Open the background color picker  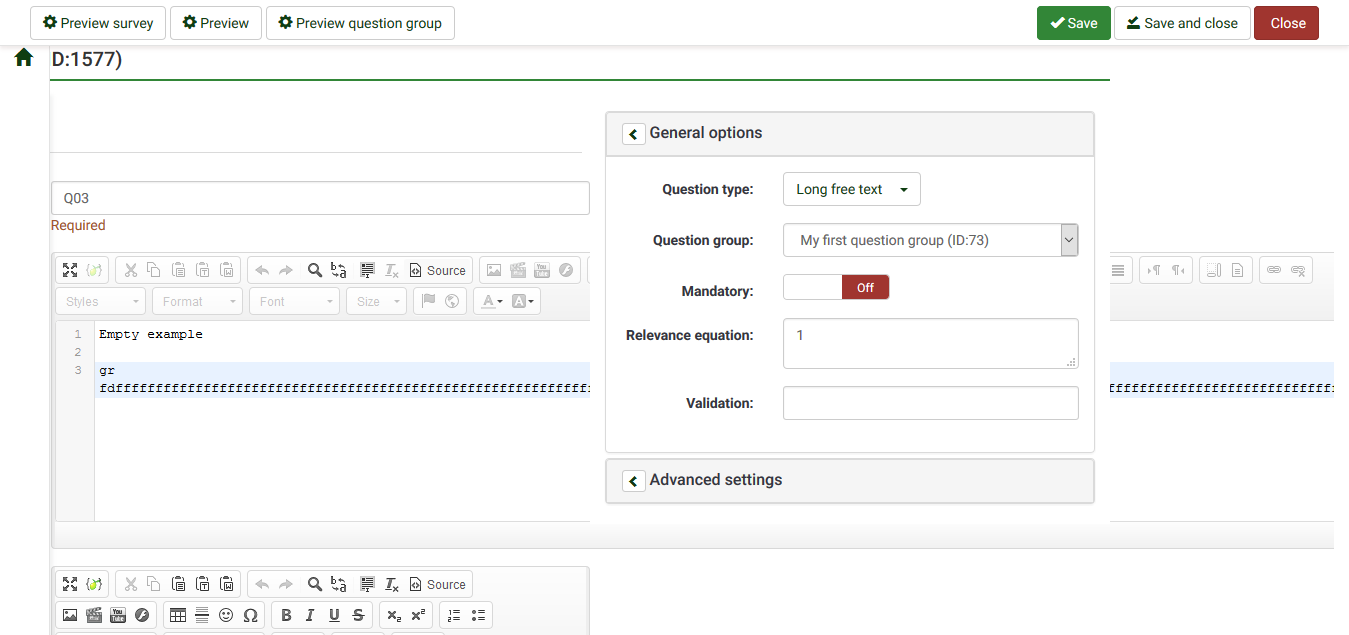(523, 301)
